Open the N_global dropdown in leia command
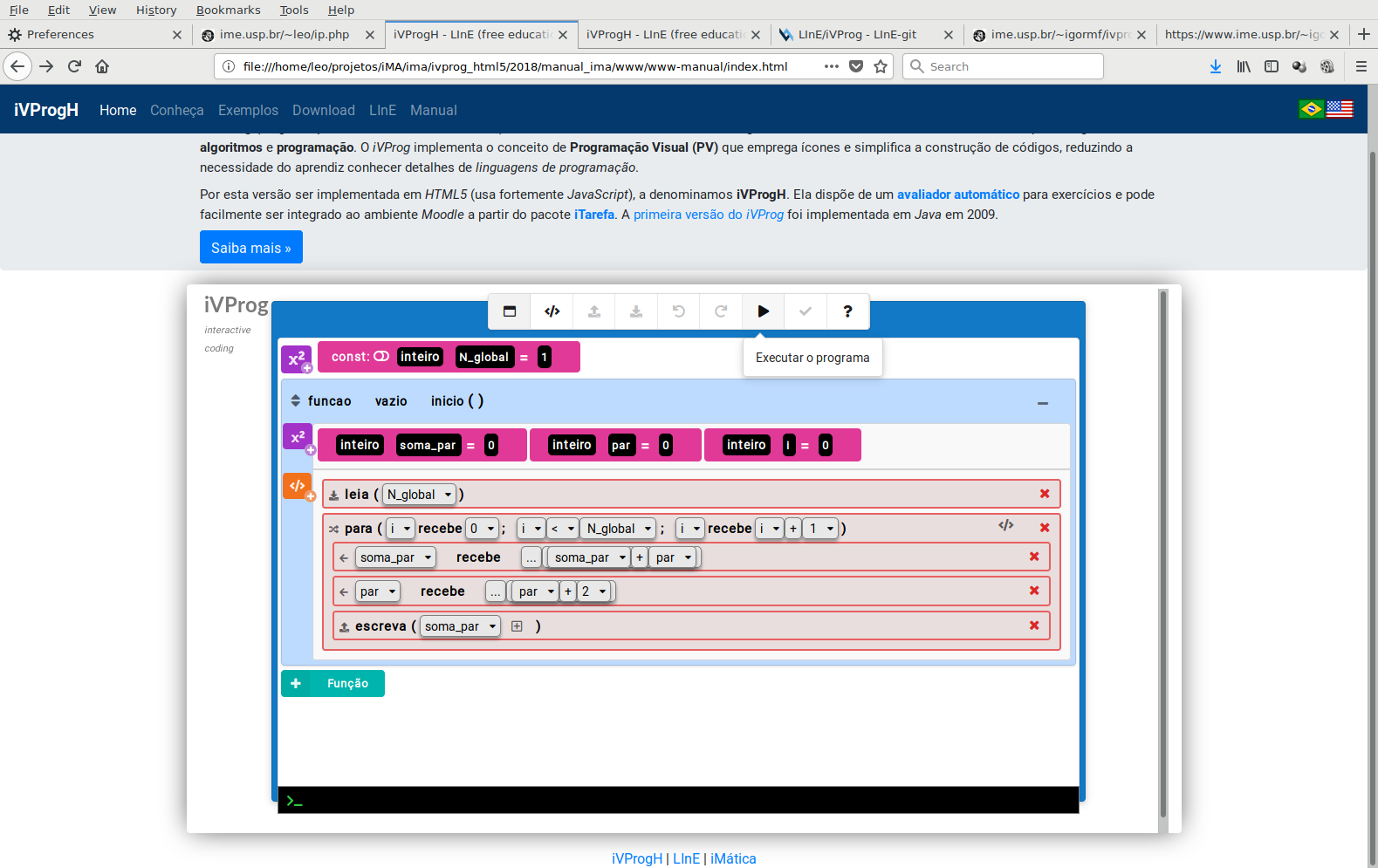This screenshot has width=1378, height=868. pos(420,495)
